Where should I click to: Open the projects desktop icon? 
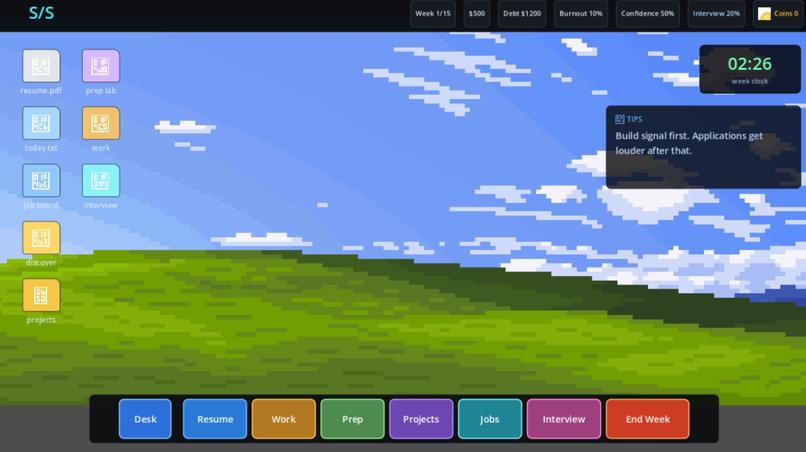tap(41, 295)
